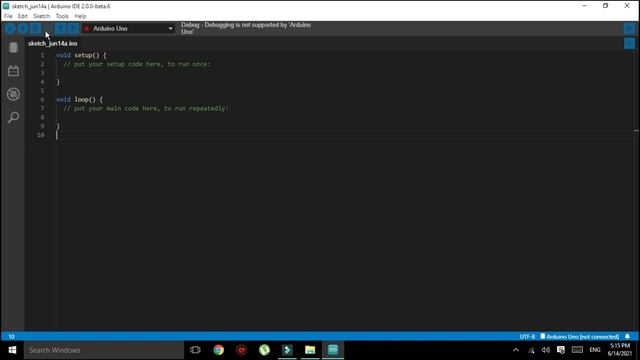Open the taskbar clock showing 5:15 PM
Screen dimensions: 640x360
[620, 350]
